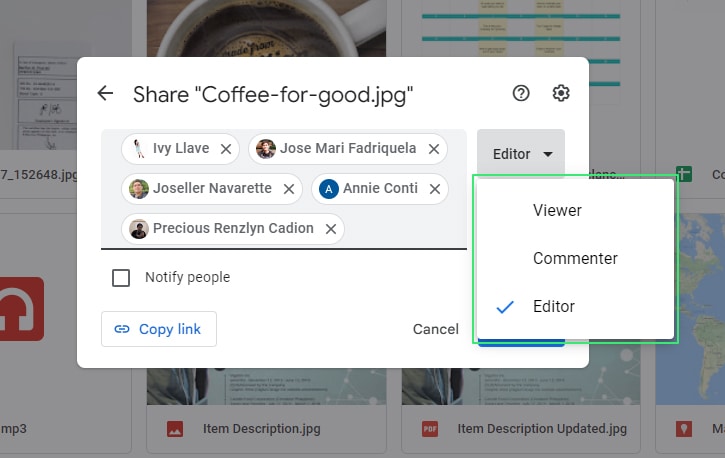Screen dimensions: 725x458
Task: Click Joseller Navarette's avatar
Action: click(x=139, y=189)
